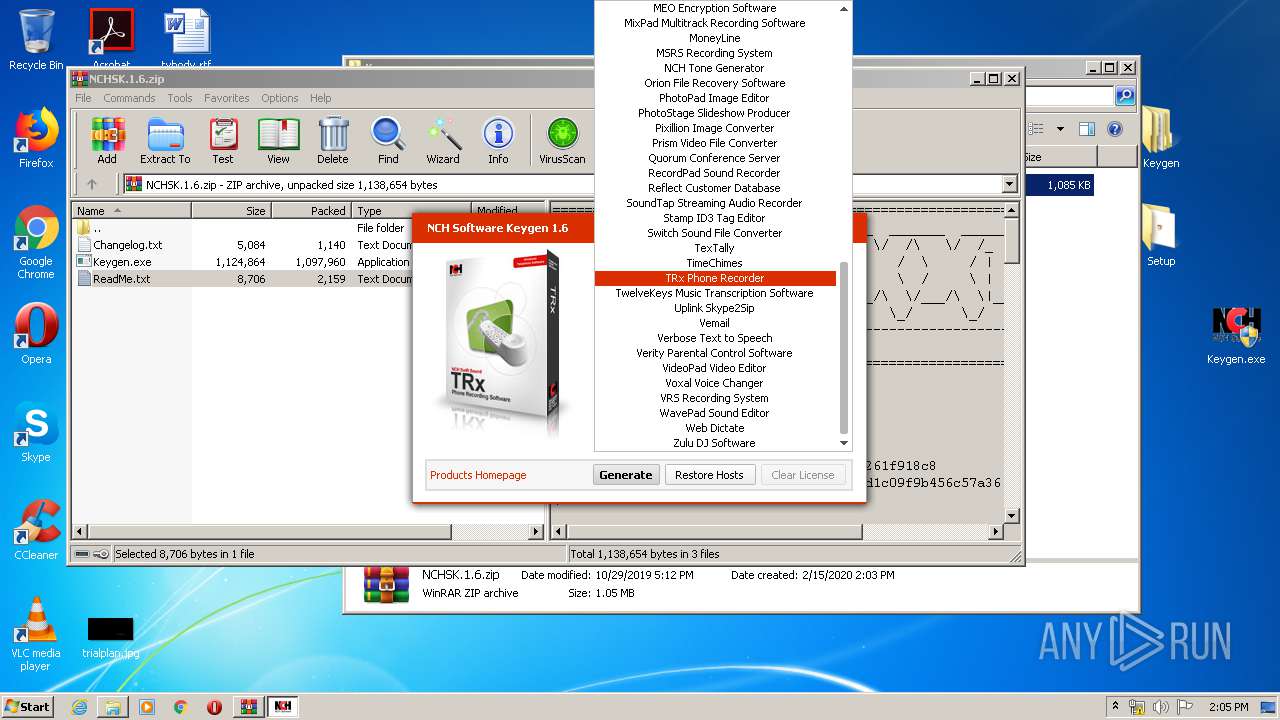Click the Delete trash icon in WinRAR
This screenshot has height=720, width=1280.
point(333,141)
